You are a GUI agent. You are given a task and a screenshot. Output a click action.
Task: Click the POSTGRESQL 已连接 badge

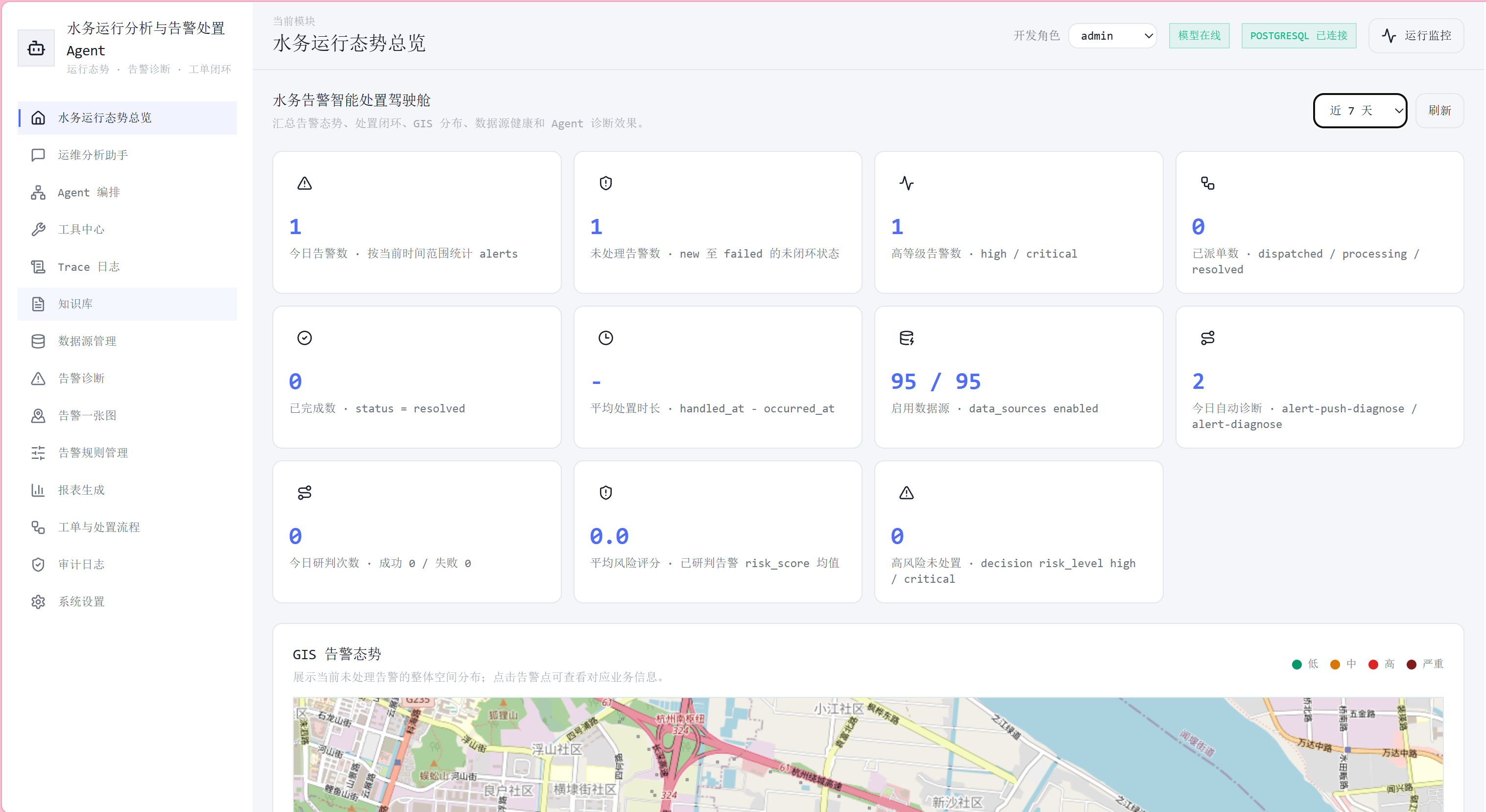click(x=1298, y=36)
